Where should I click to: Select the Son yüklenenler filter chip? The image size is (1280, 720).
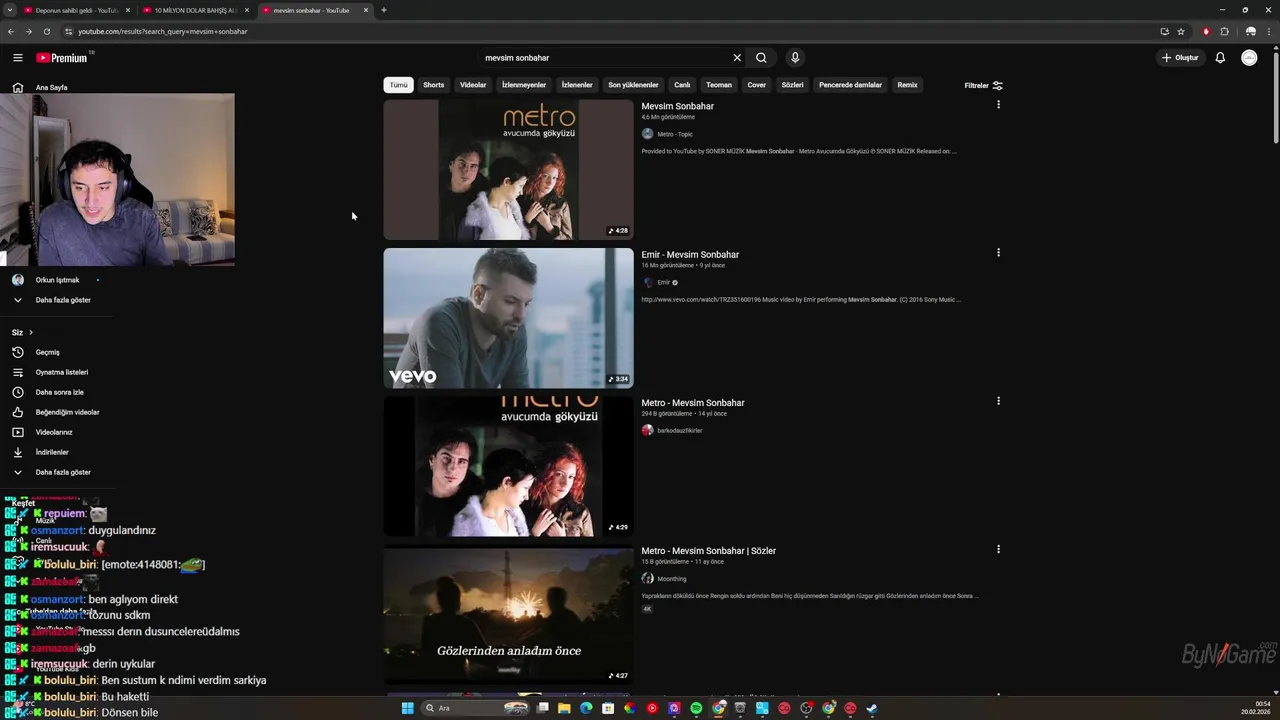coord(633,85)
